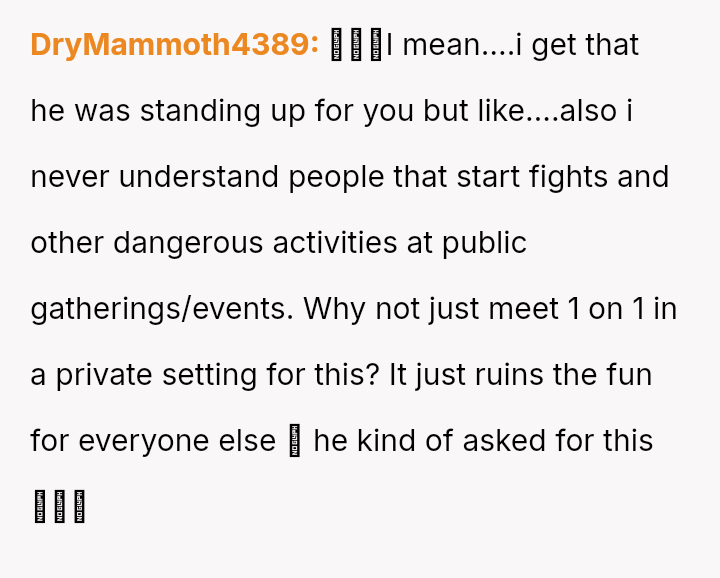Click the last emoji before "I mean"

[x=375, y=46]
